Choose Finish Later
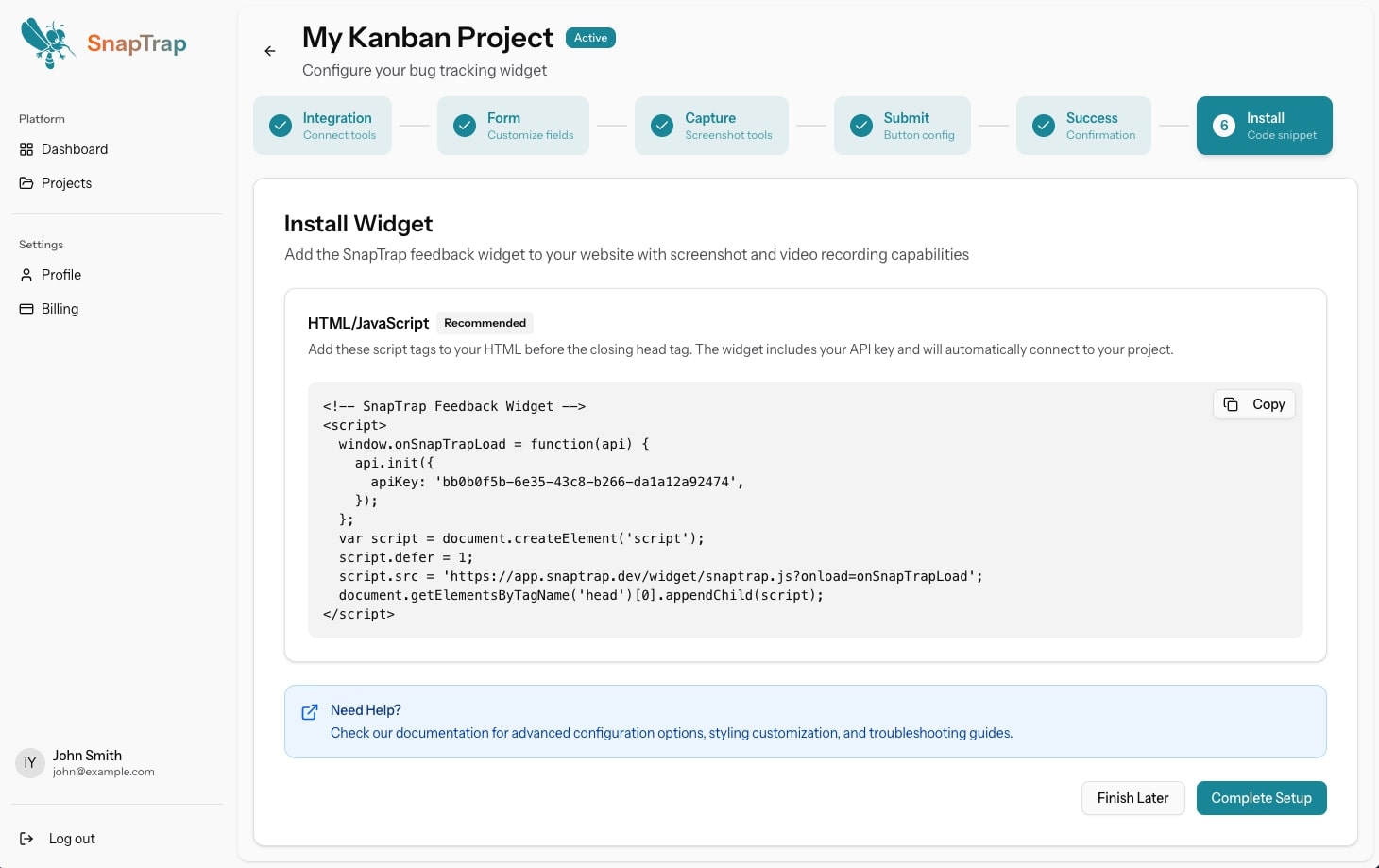The height and width of the screenshot is (868, 1379). (1132, 798)
